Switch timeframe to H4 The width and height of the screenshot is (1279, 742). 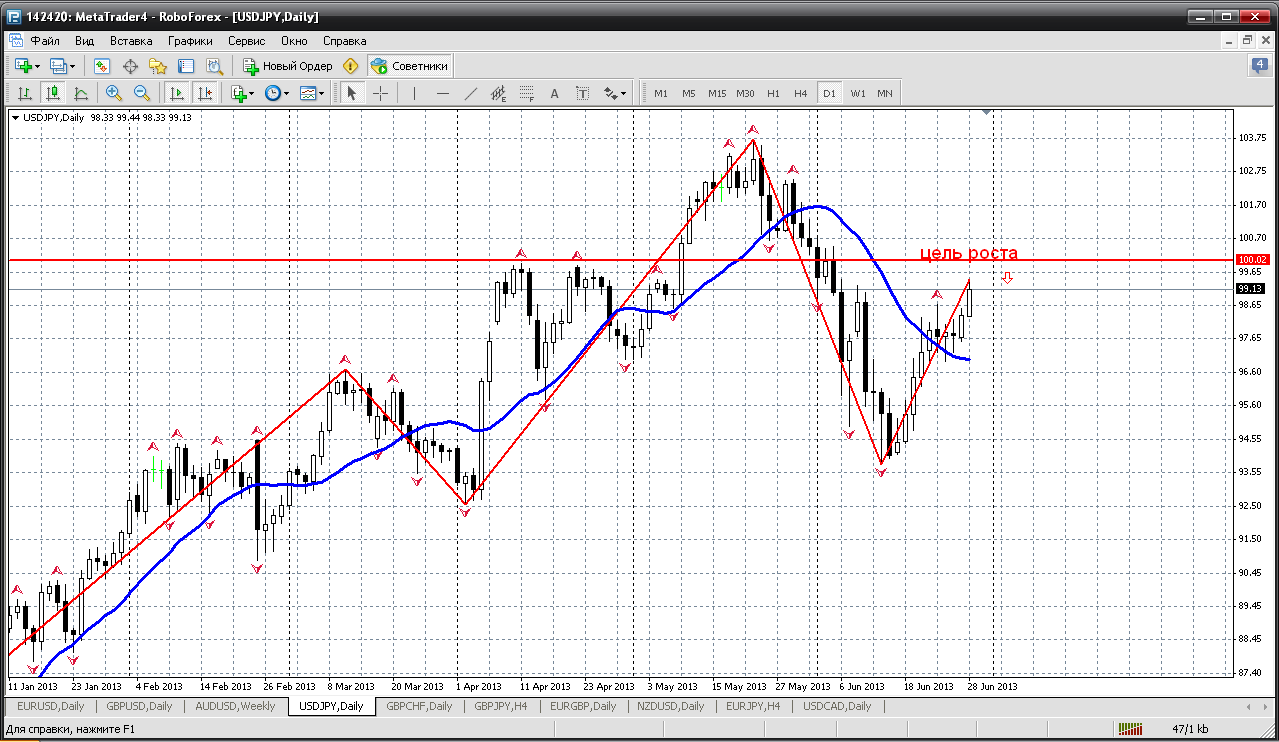[x=801, y=93]
